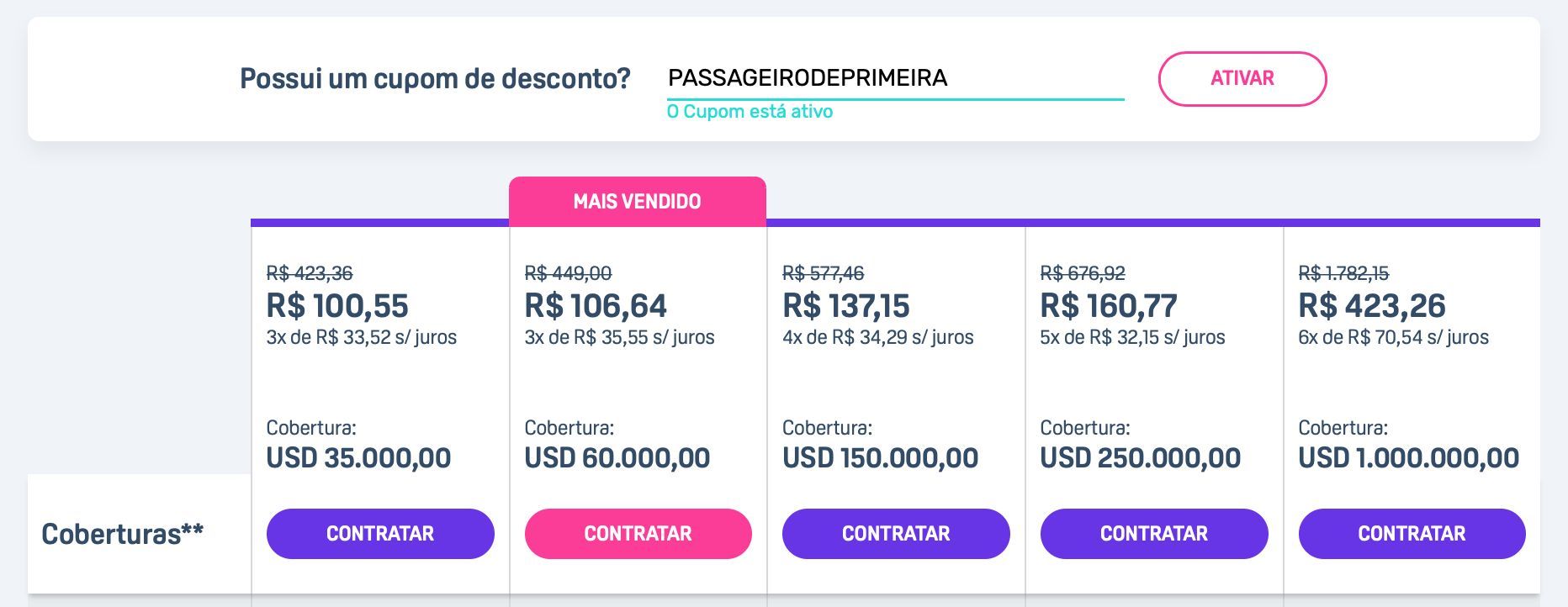Click CONTRATAR for the USD 1.000.000,00 plan

click(x=1412, y=534)
